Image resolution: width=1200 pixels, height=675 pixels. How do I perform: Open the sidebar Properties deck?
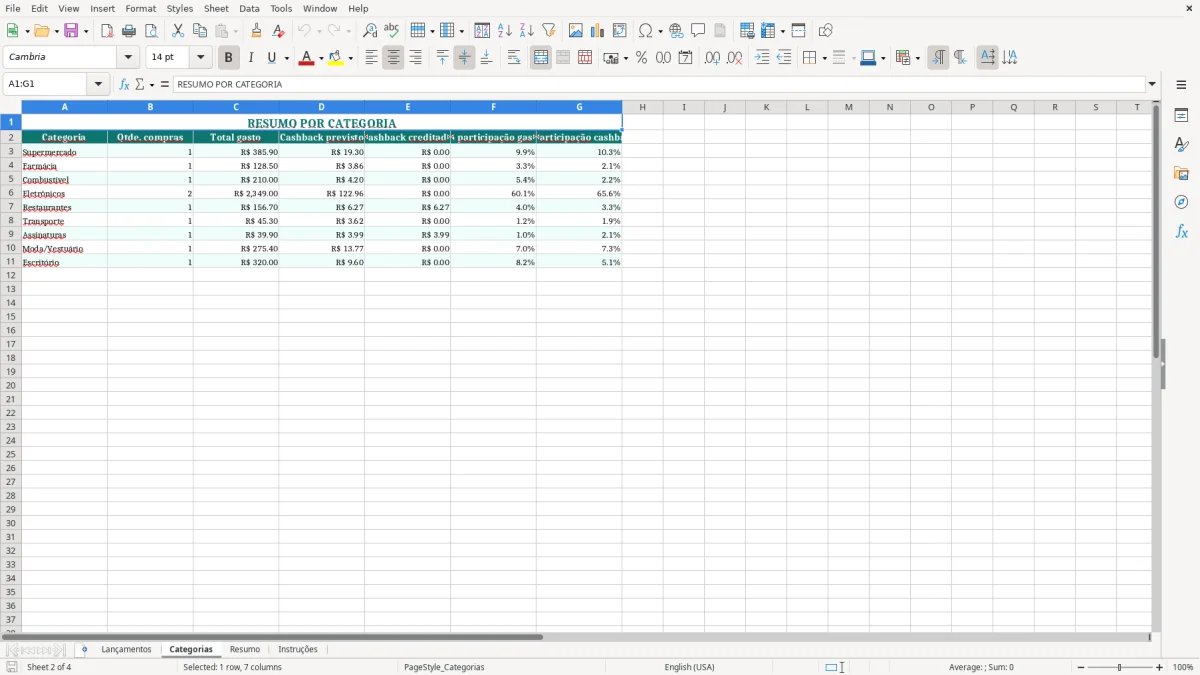[x=1181, y=116]
